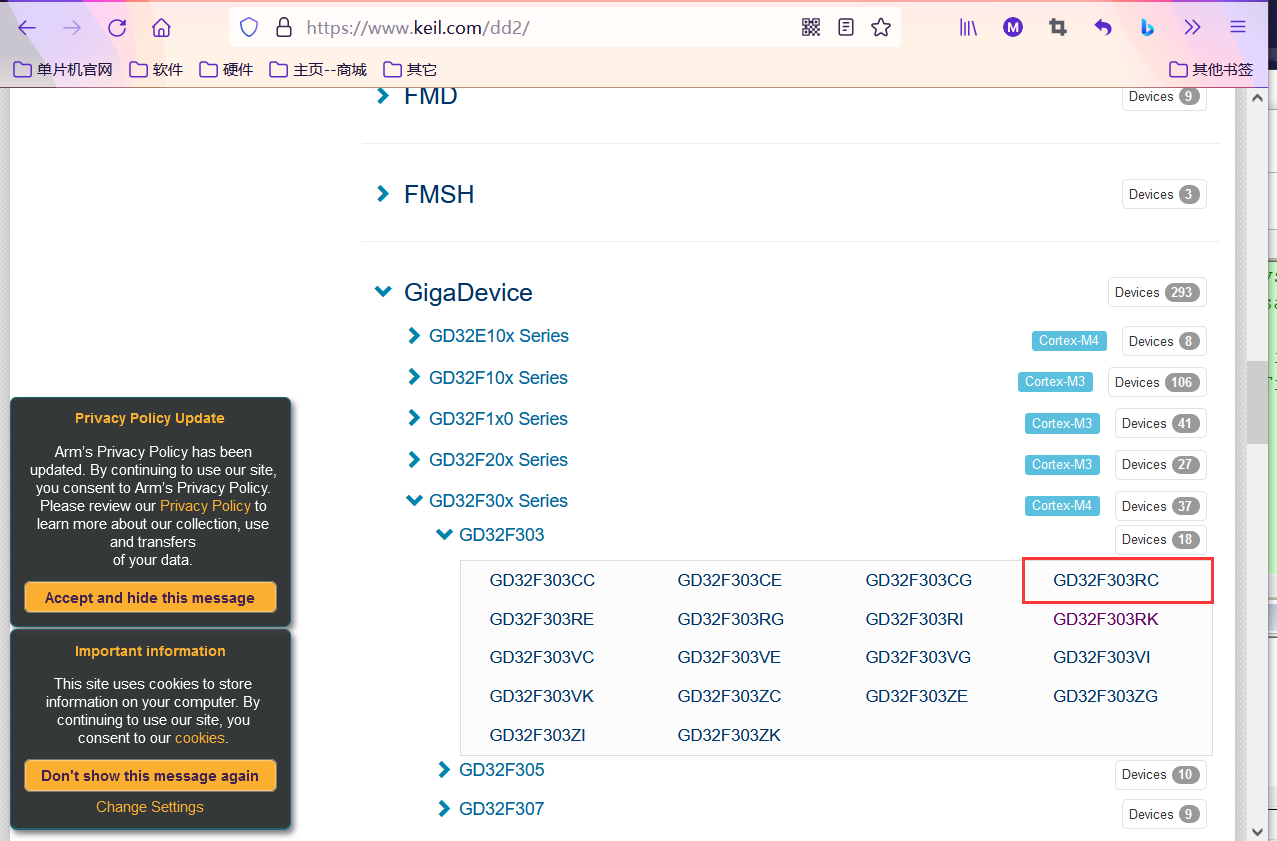The height and width of the screenshot is (841, 1277).
Task: Click the forward navigation arrow
Action: pyautogui.click(x=72, y=27)
